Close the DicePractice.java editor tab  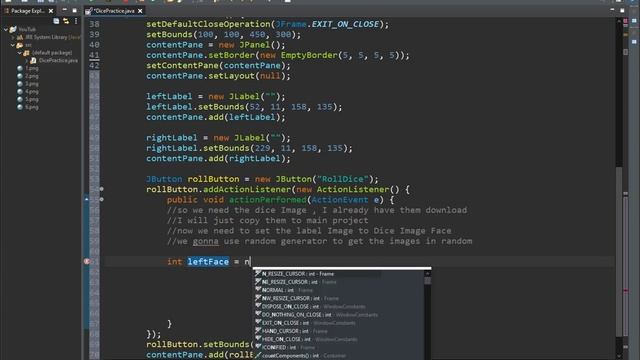coord(140,11)
